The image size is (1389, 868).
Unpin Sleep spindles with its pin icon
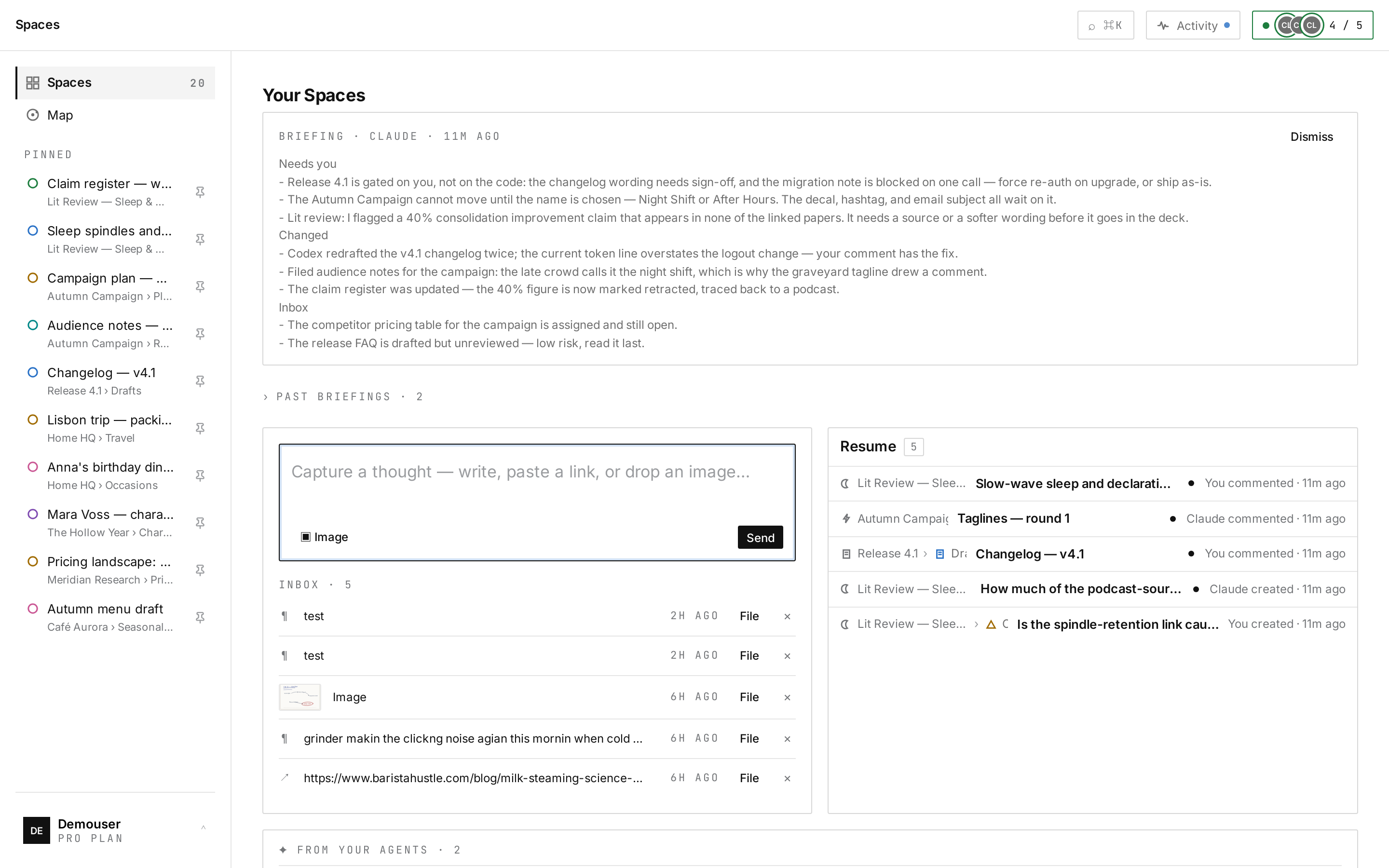click(200, 239)
